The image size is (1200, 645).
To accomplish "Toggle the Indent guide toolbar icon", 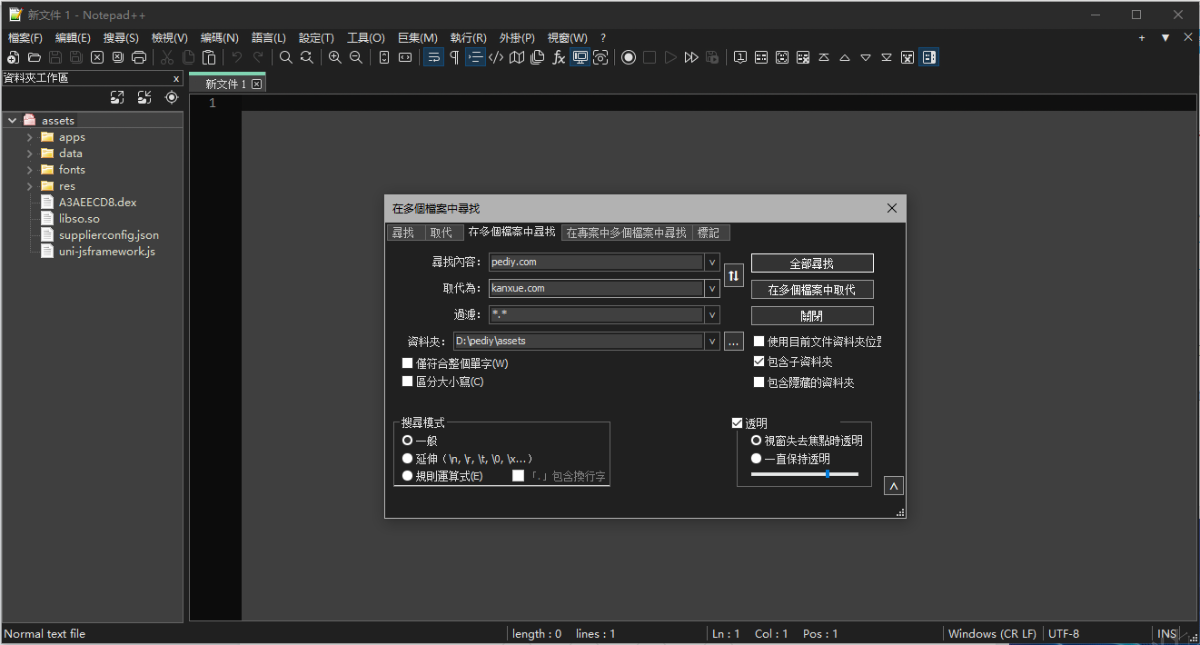I will (475, 57).
